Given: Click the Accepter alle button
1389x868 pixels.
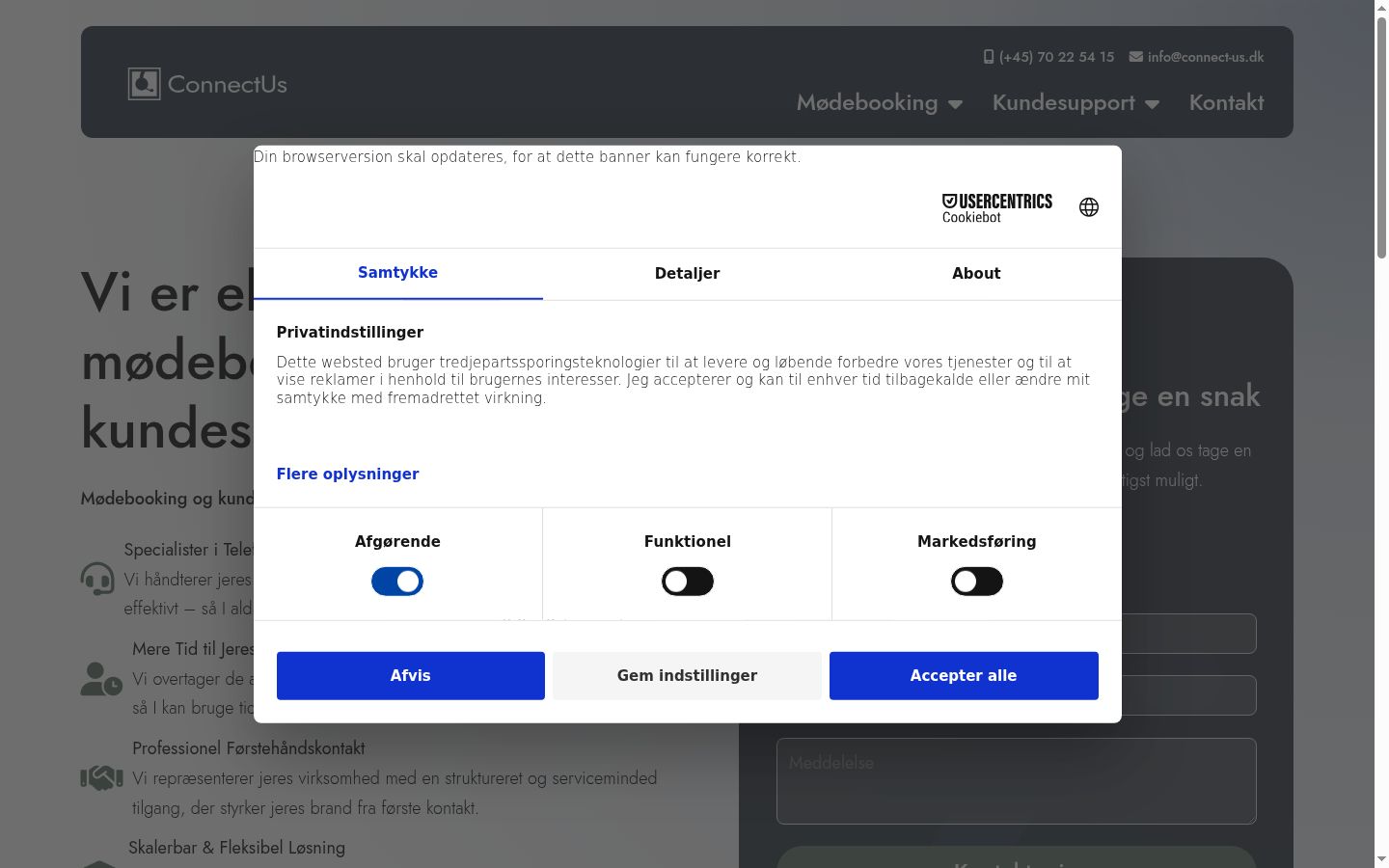Looking at the screenshot, I should [x=964, y=676].
